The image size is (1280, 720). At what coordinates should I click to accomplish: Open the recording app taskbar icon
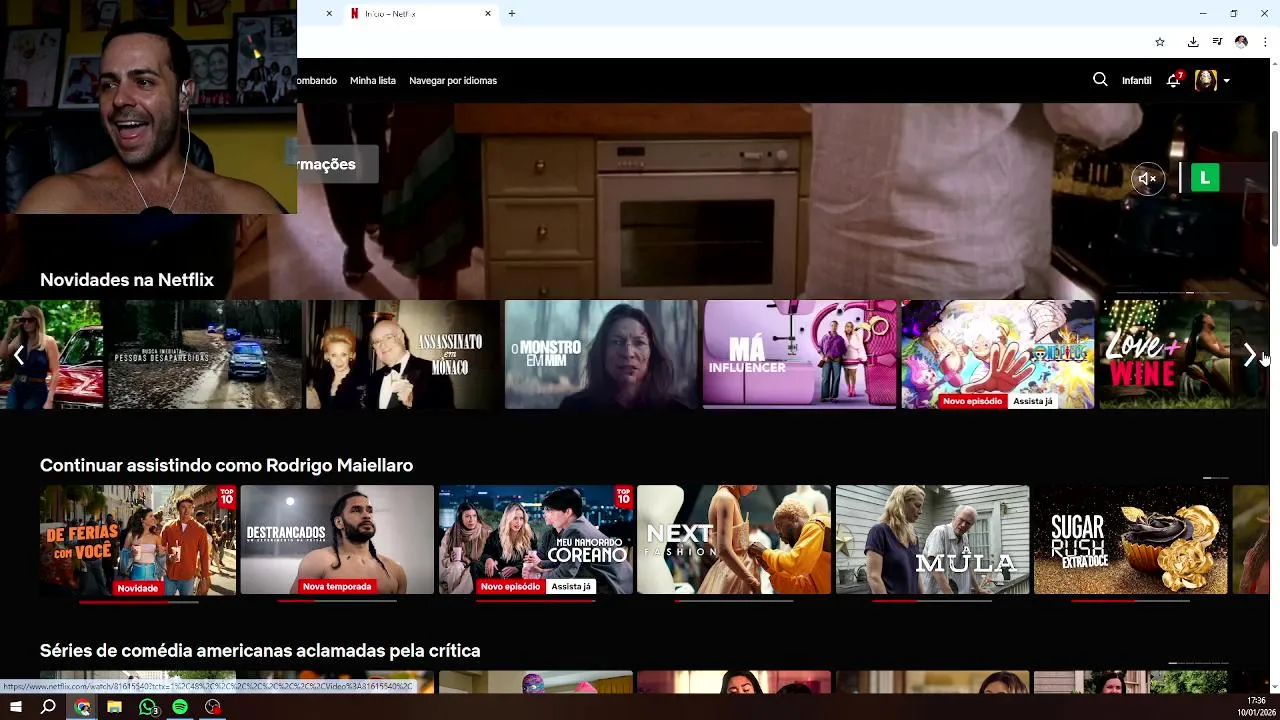(x=213, y=707)
